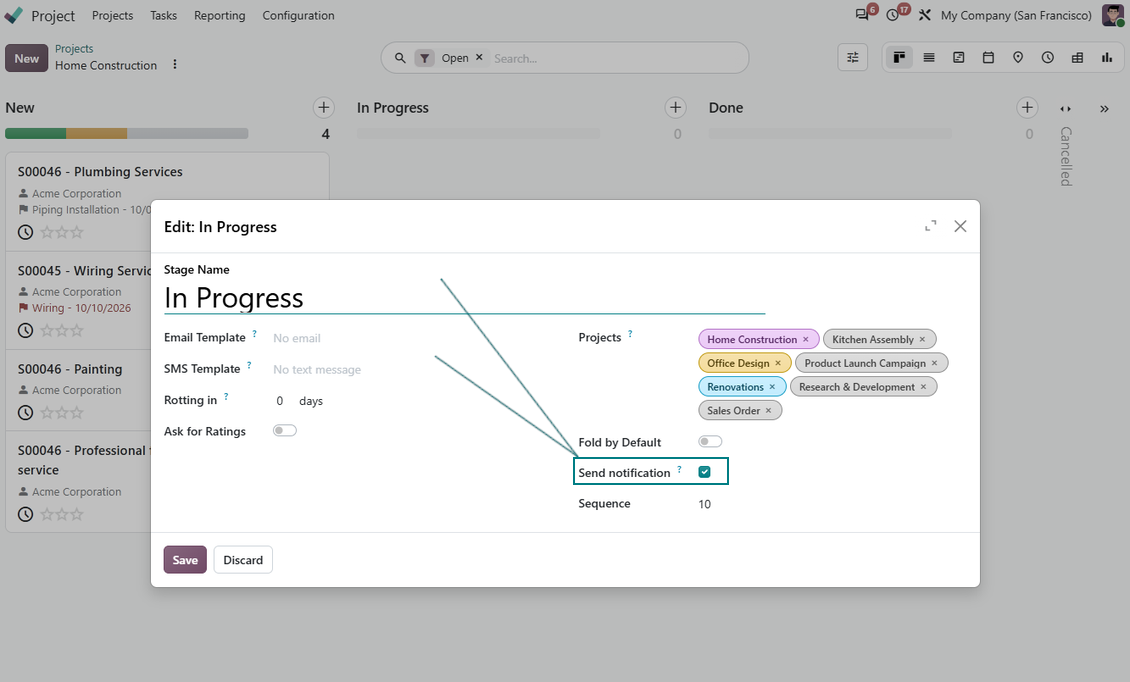Open the Projects menu
1130x682 pixels.
click(112, 15)
